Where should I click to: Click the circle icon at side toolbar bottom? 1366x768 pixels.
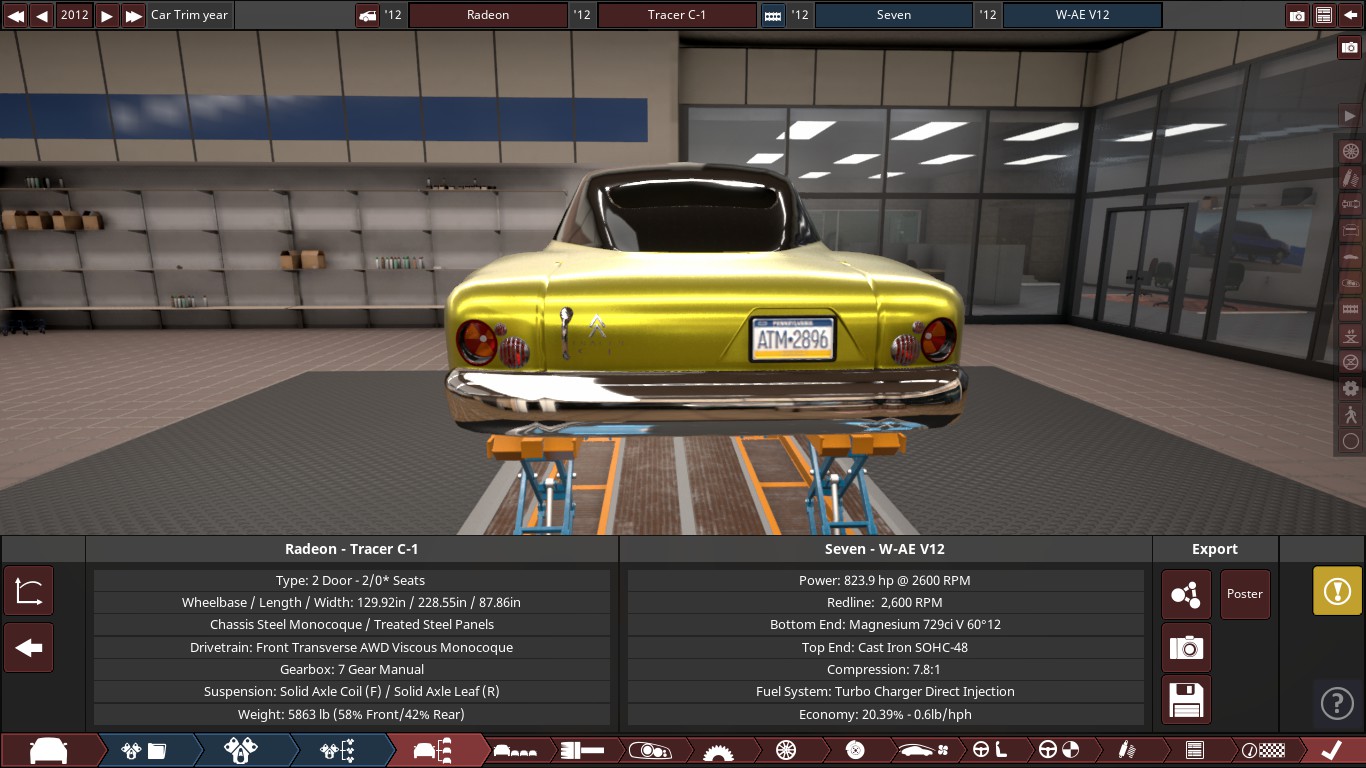coord(1350,441)
